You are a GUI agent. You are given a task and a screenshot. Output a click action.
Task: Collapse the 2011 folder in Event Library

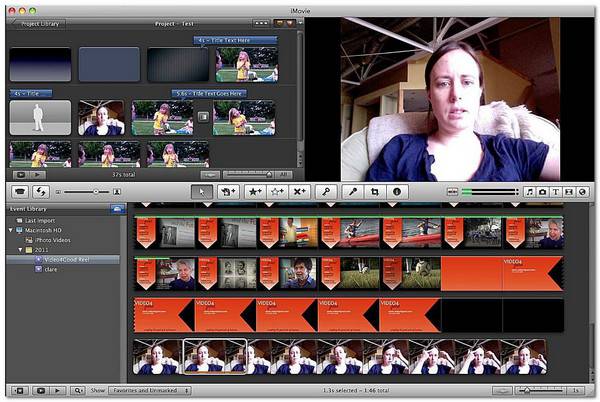pos(21,250)
